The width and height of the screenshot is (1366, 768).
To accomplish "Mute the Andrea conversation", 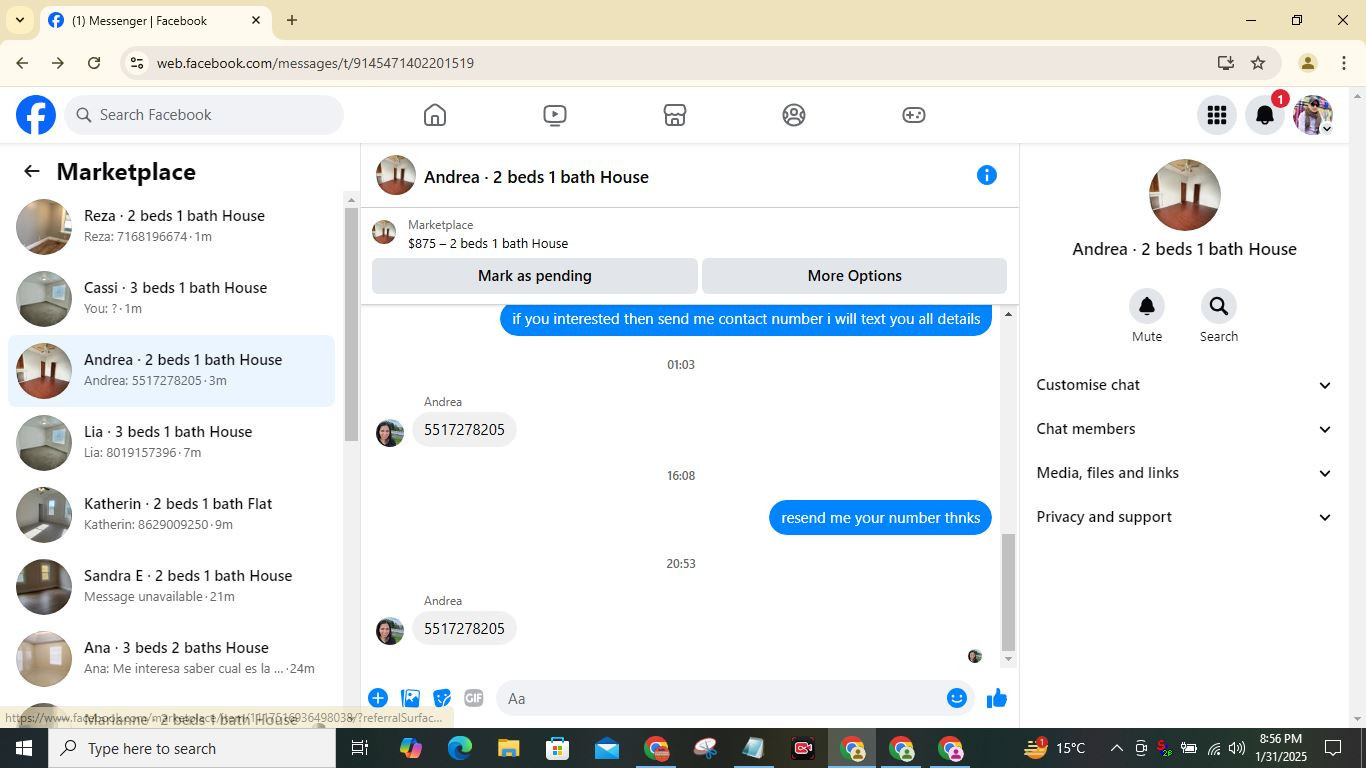I will 1147,306.
